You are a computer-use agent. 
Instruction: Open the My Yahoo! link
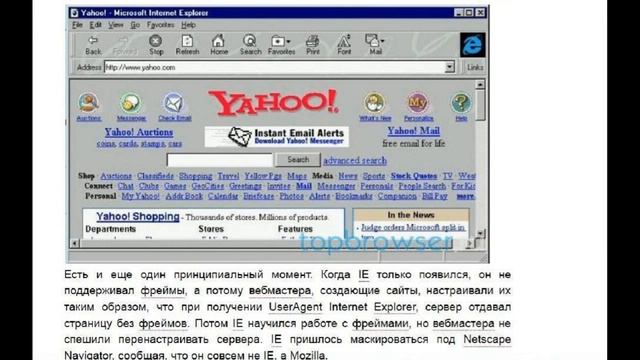click(x=140, y=196)
